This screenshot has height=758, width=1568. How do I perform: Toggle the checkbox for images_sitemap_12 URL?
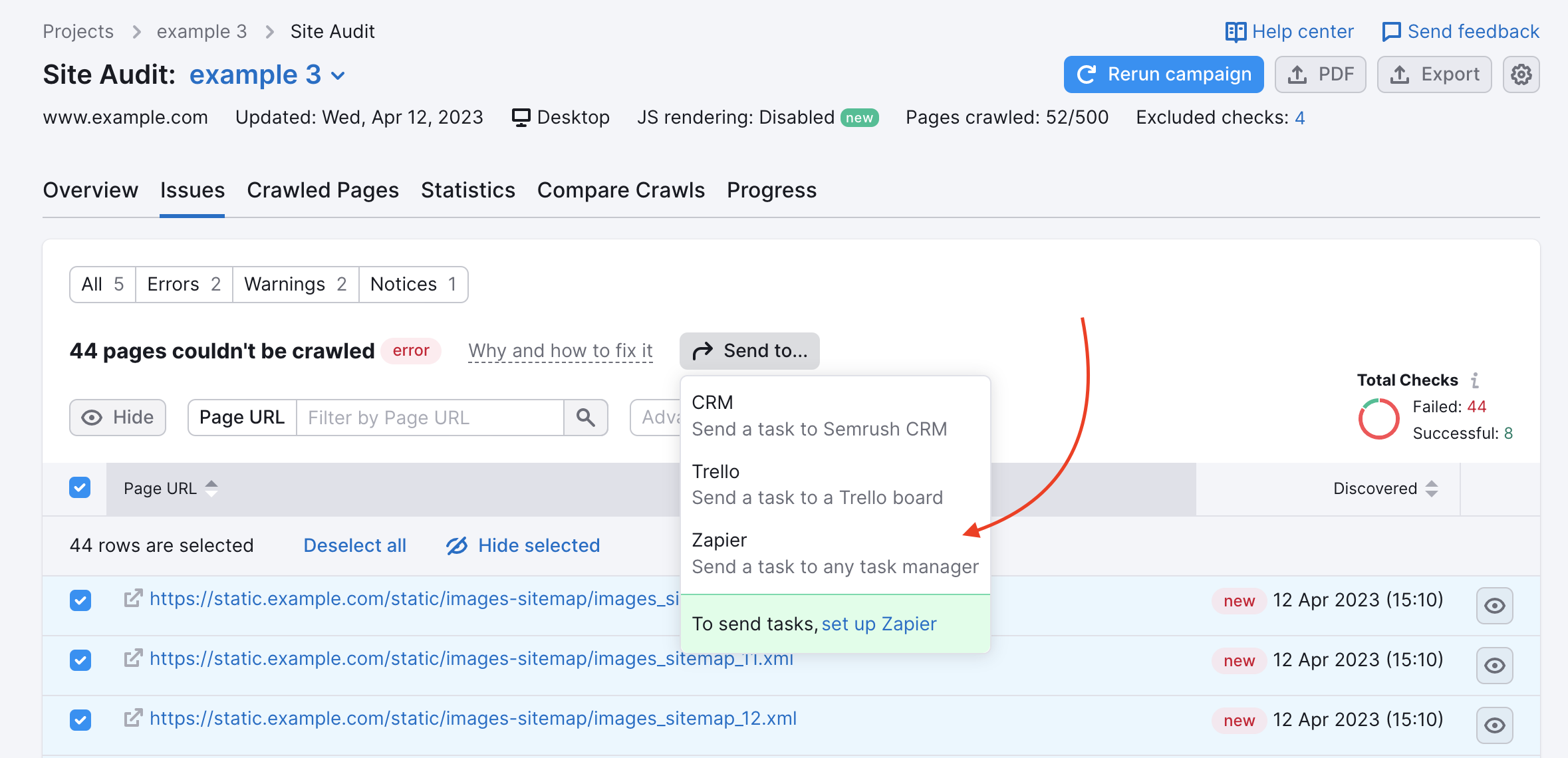pos(80,719)
